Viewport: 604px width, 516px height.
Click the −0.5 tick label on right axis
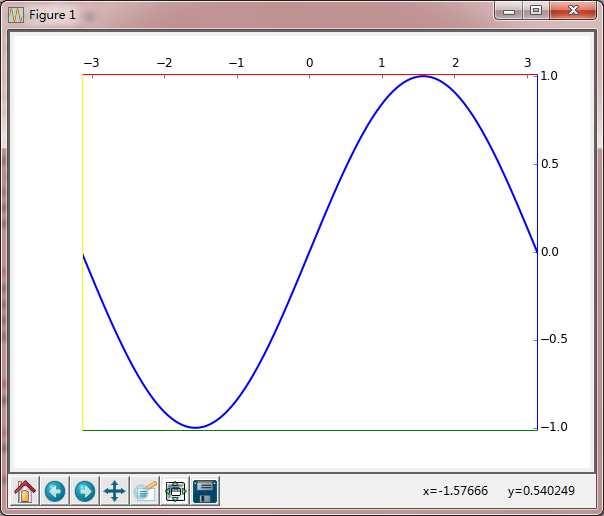554,339
